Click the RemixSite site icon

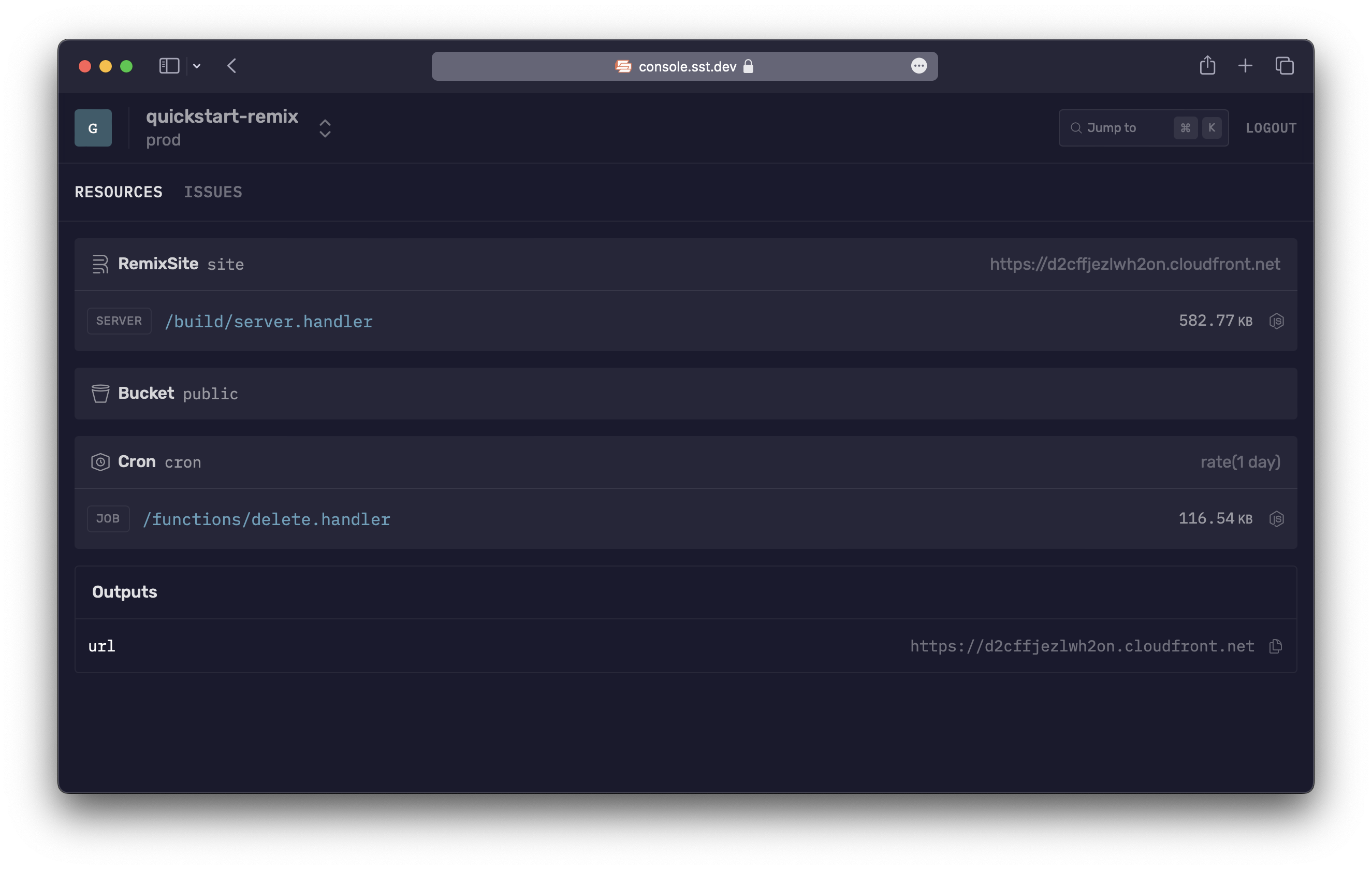(x=100, y=263)
